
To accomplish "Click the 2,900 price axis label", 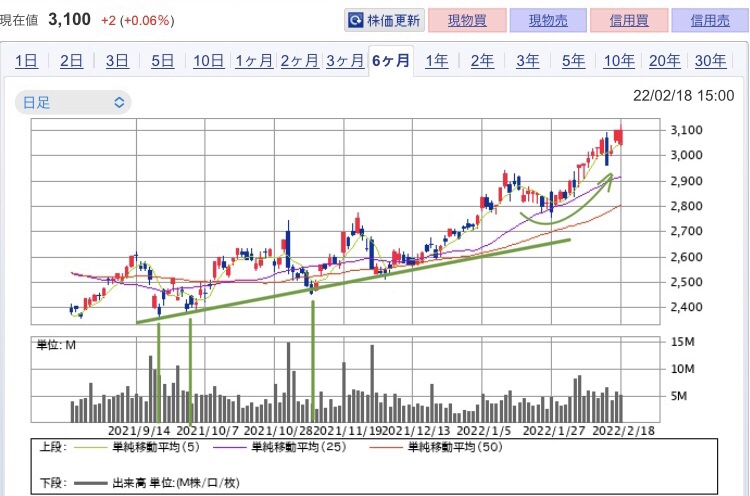I will (686, 181).
